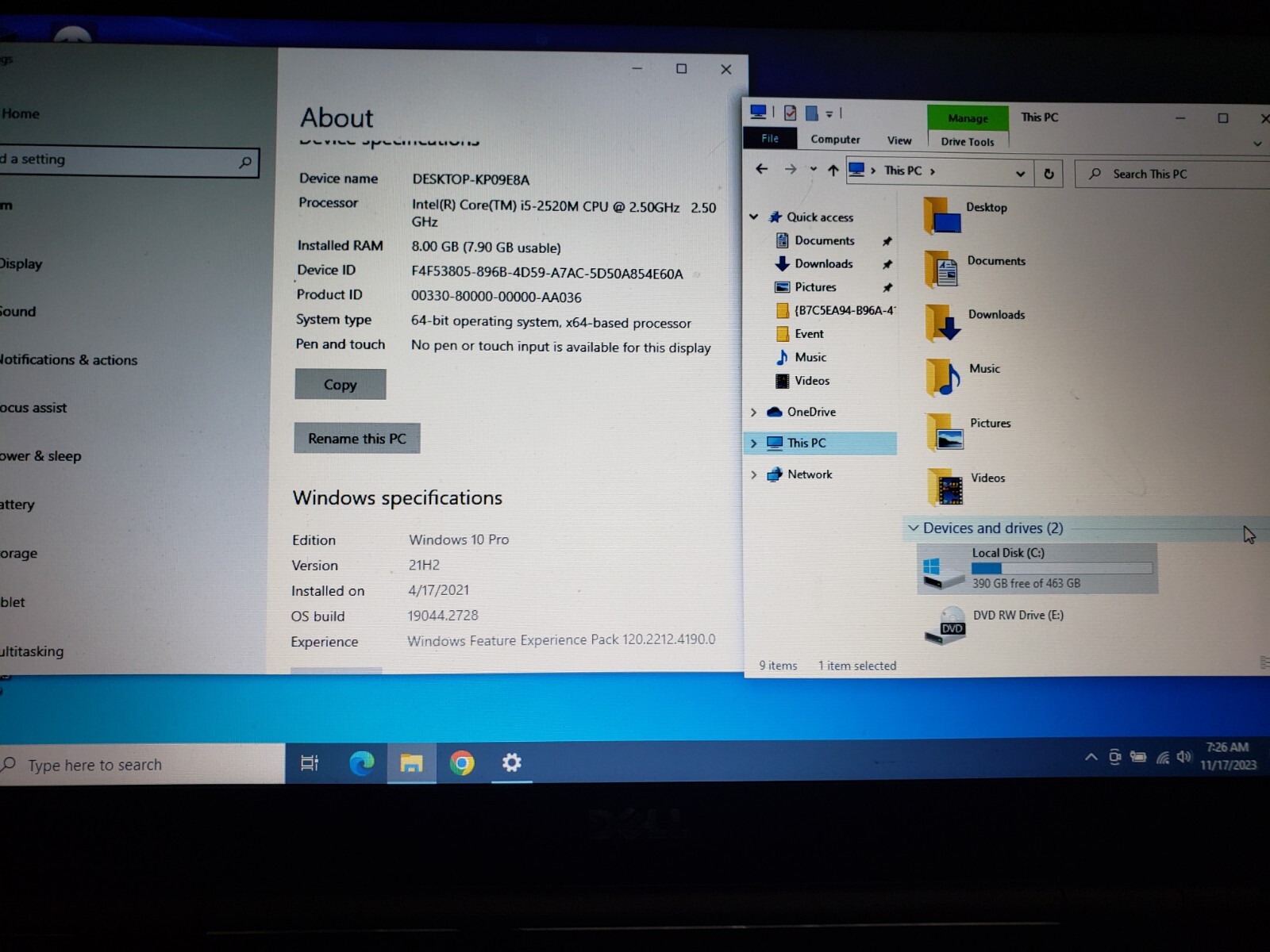The image size is (1270, 952).
Task: Click the Device ID value text
Action: (547, 273)
